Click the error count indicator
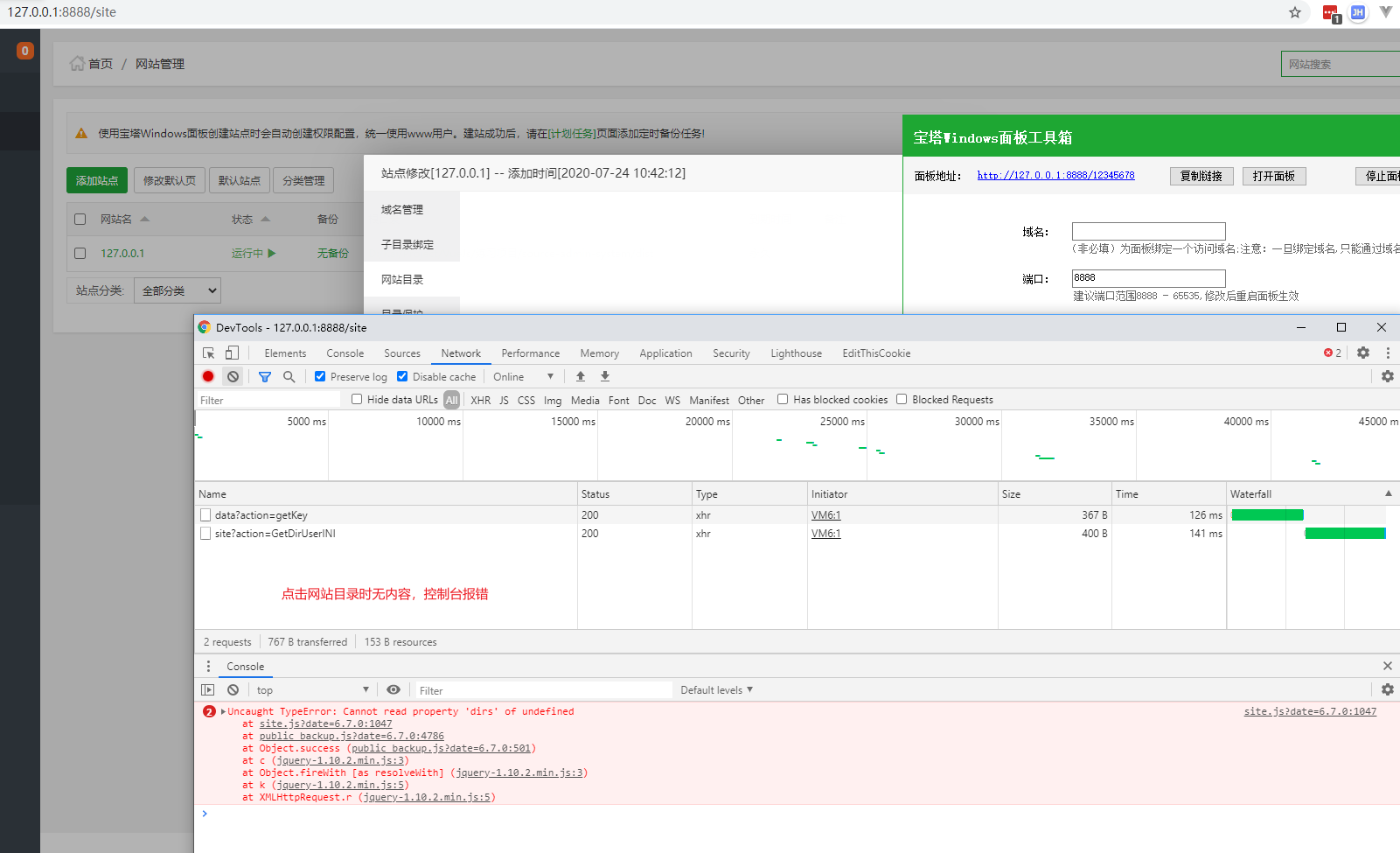 [1333, 353]
